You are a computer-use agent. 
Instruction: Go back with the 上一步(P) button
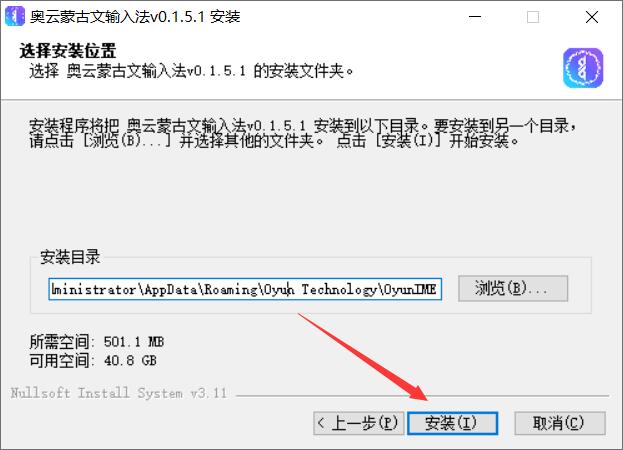click(x=359, y=423)
